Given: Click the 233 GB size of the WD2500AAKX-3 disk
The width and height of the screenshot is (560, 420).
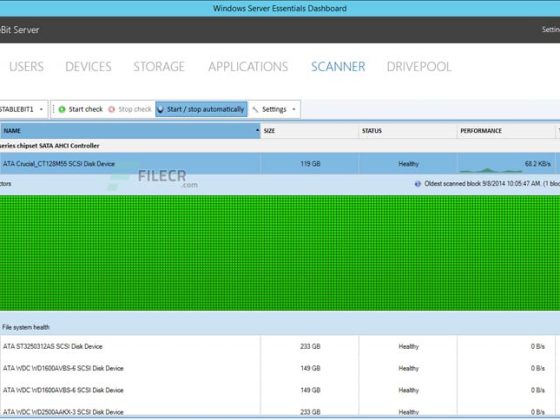Looking at the screenshot, I should pyautogui.click(x=310, y=412).
